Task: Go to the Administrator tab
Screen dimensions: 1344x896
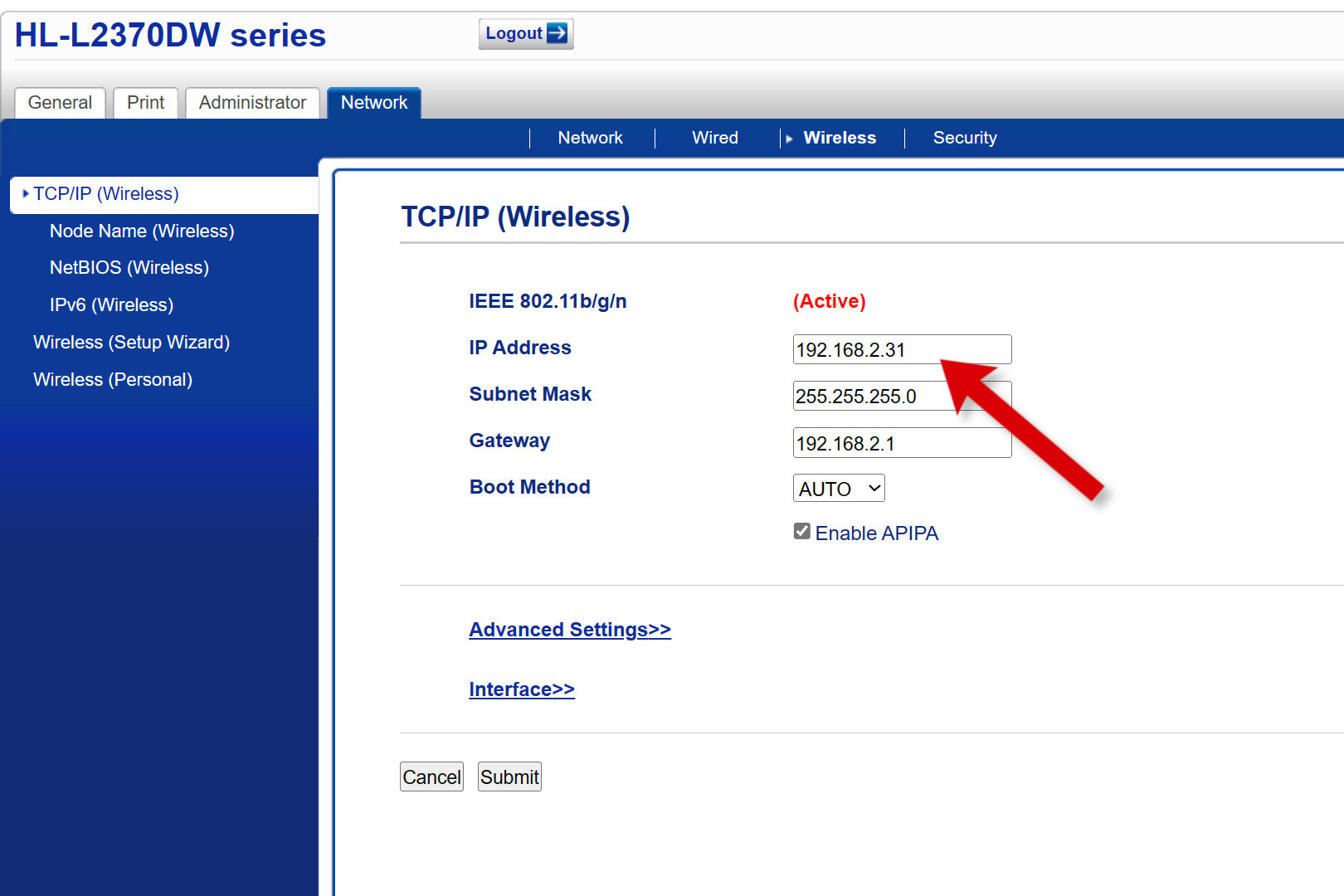Action: pos(252,103)
